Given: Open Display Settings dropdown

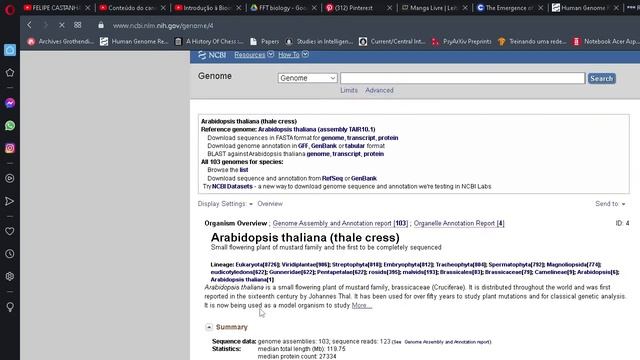Looking at the screenshot, I should point(225,204).
